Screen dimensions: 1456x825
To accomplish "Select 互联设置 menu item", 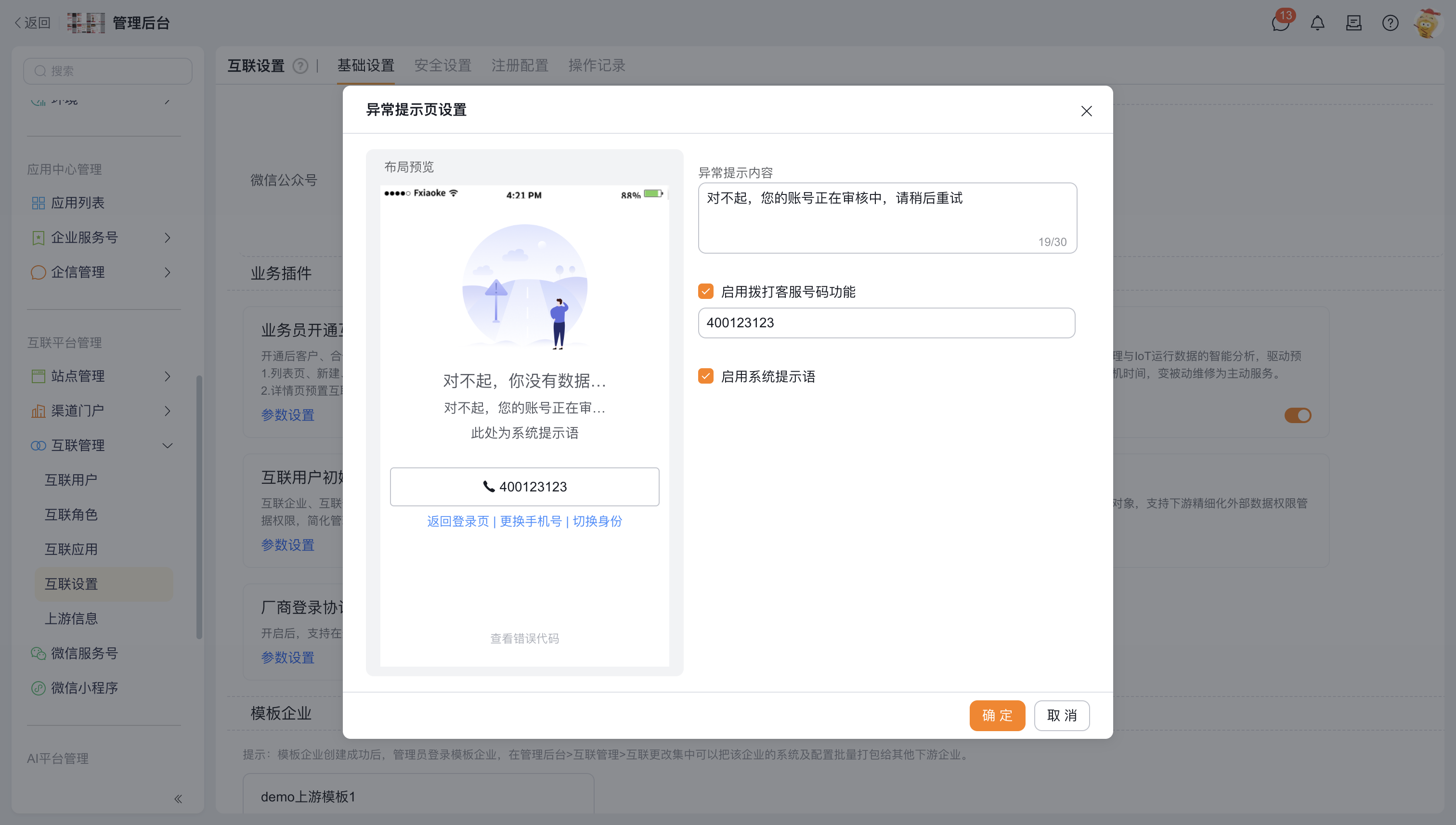I will [x=104, y=584].
